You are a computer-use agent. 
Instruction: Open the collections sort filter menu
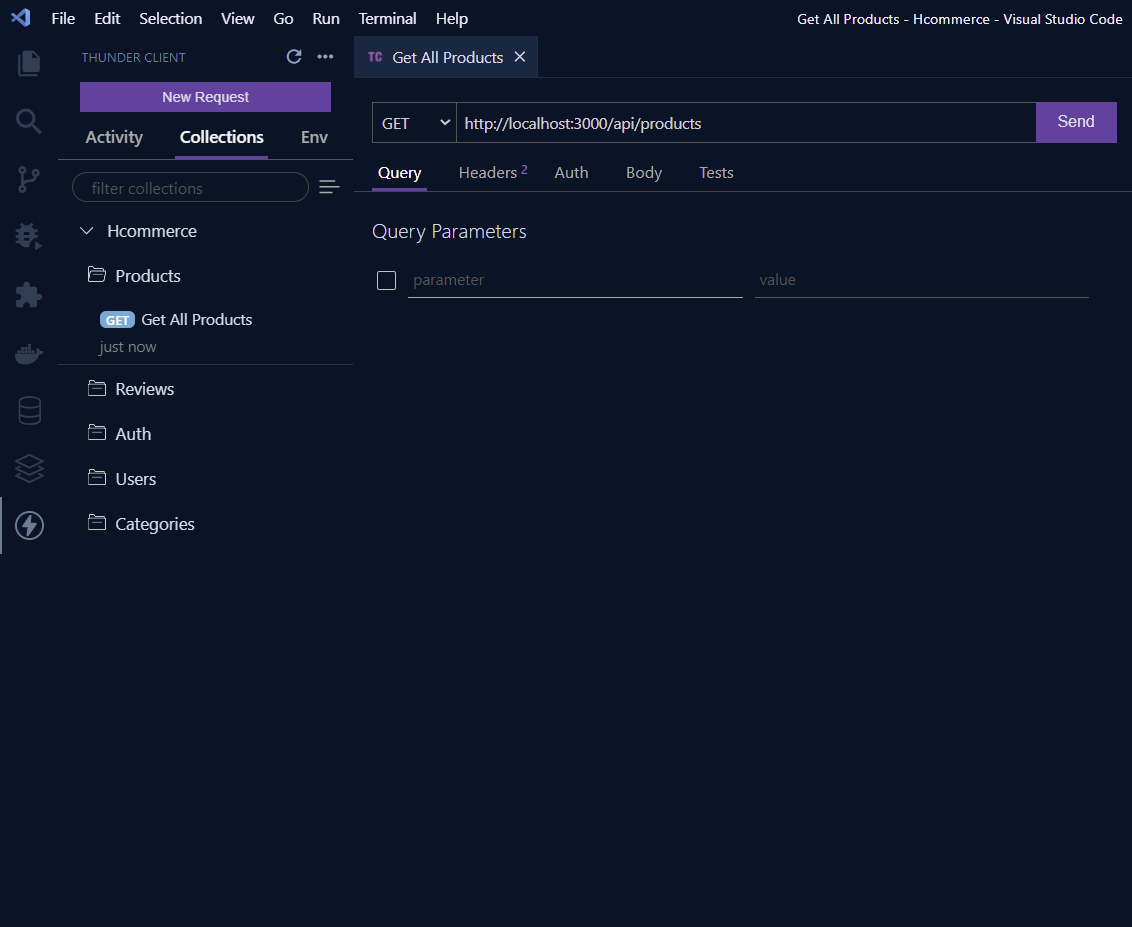click(329, 187)
